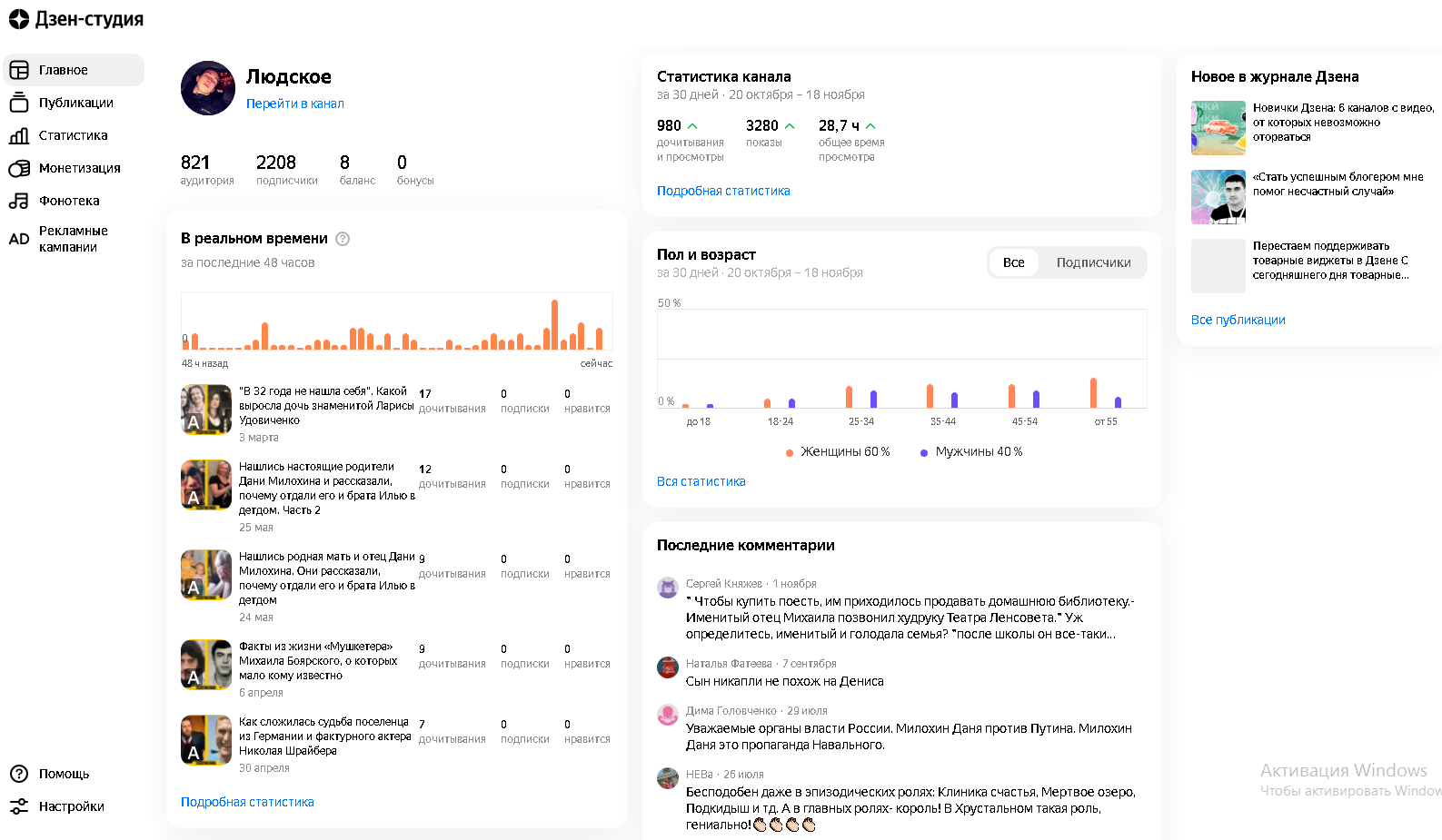
Task: Open Все публикации journal link
Action: pyautogui.click(x=1238, y=320)
